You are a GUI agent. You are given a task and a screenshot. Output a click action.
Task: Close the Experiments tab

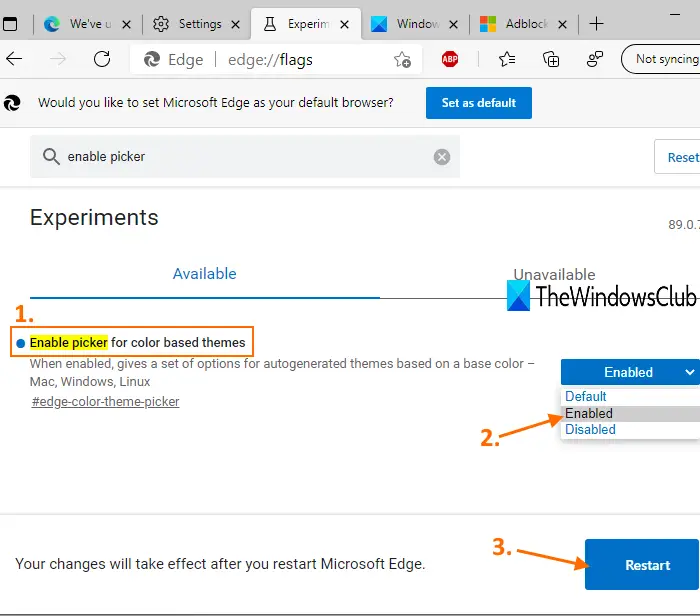(x=344, y=24)
